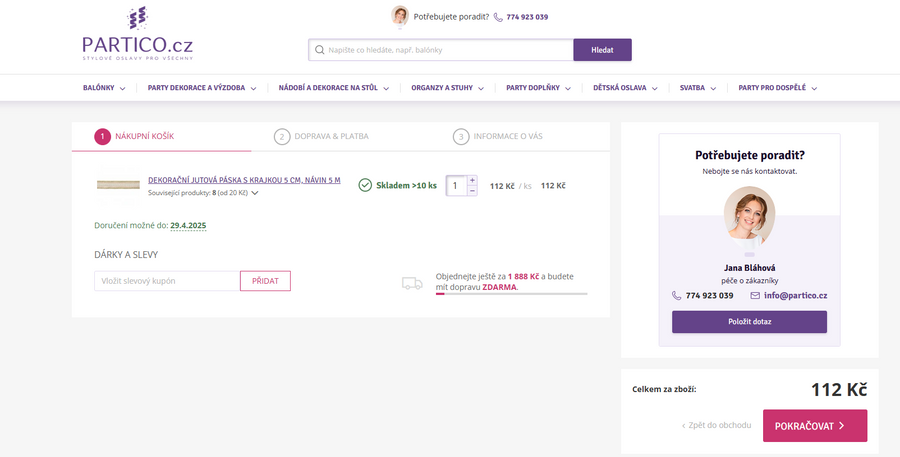Expand the related products chevron
Viewport: 900px width, 457px height.
tap(255, 193)
